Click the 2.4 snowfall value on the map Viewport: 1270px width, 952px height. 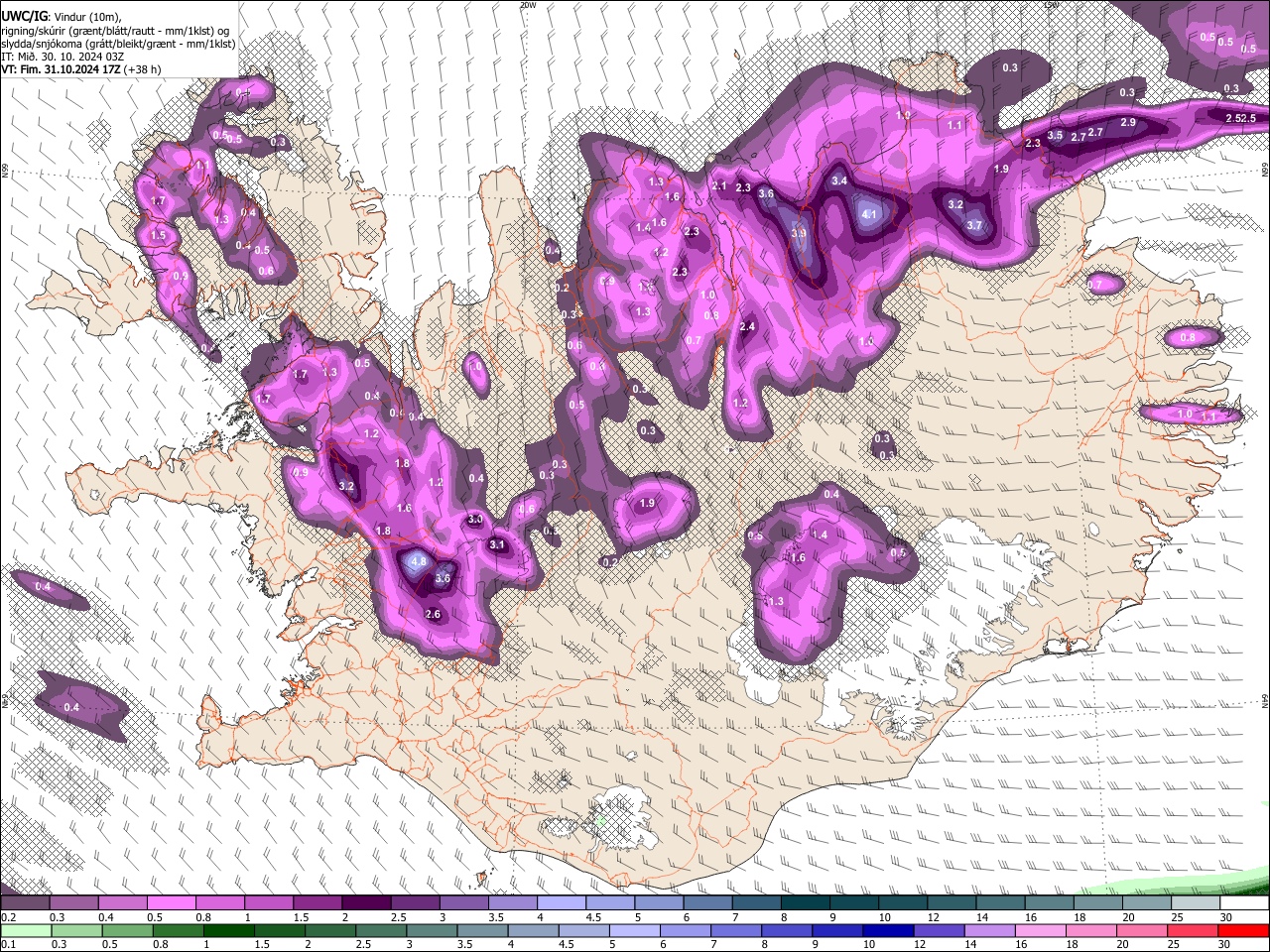(748, 327)
